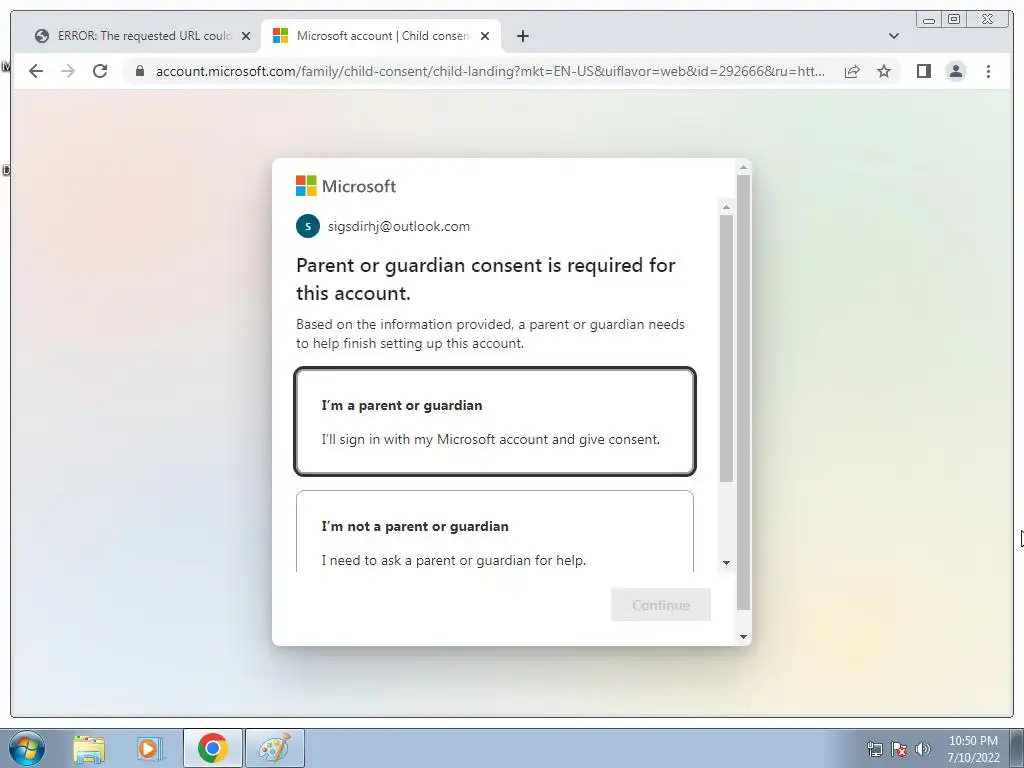
Task: Open the Windows Start menu
Action: 27,748
